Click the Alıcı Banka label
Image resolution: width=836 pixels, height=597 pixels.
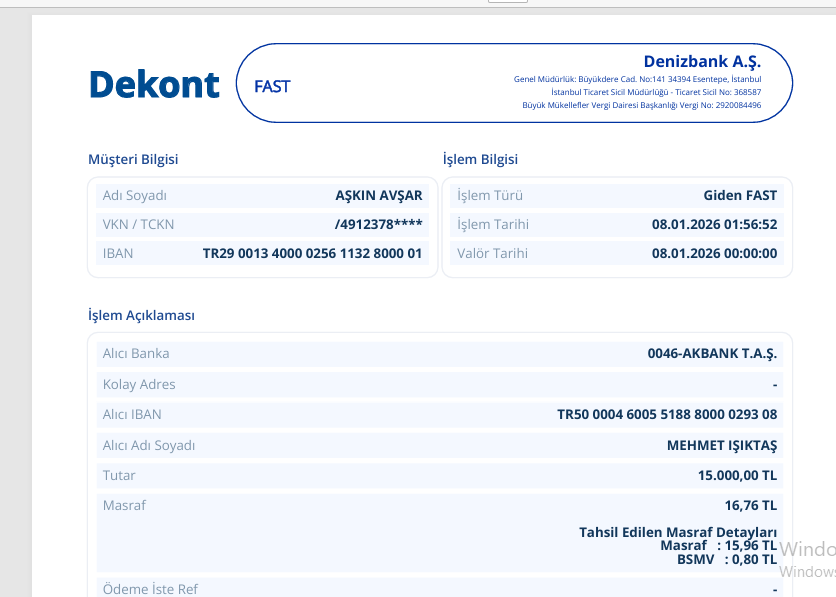(x=136, y=353)
